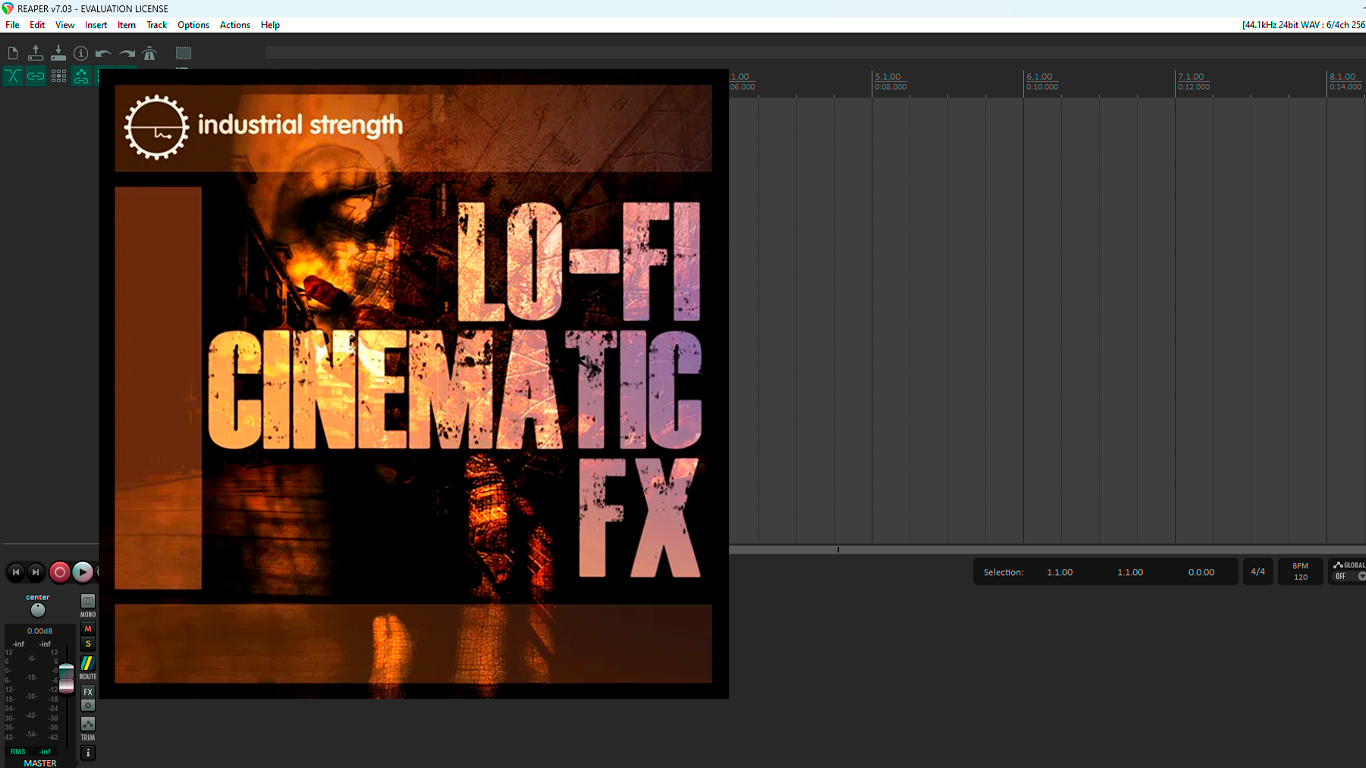
Task: Open the Actions menu
Action: [x=235, y=25]
